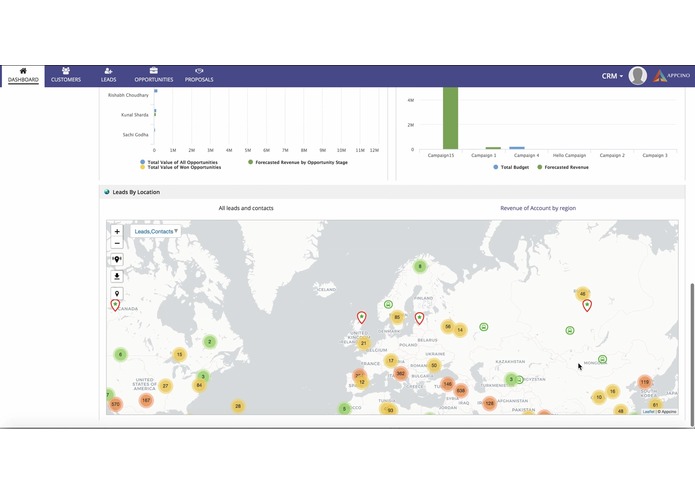Click the Hello Campaign axis label

[569, 156]
